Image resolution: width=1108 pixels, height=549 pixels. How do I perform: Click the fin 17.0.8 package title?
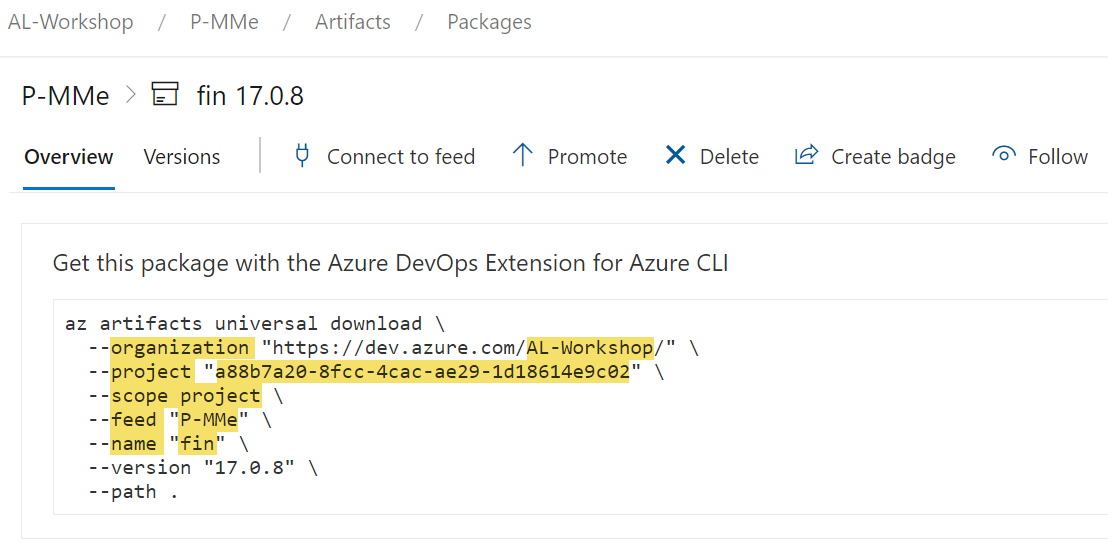click(x=250, y=96)
